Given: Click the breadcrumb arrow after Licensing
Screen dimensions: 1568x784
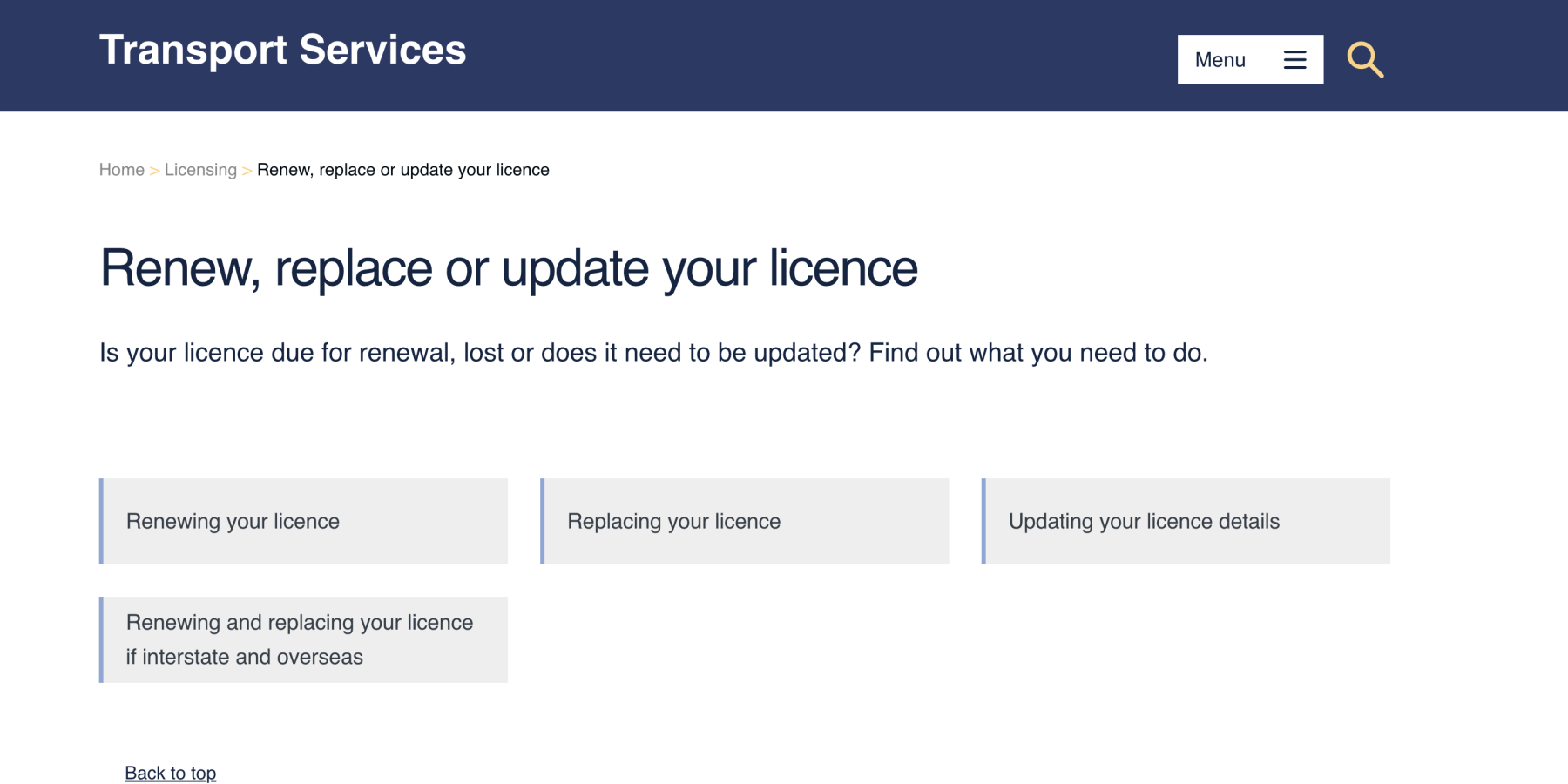Looking at the screenshot, I should pos(247,171).
